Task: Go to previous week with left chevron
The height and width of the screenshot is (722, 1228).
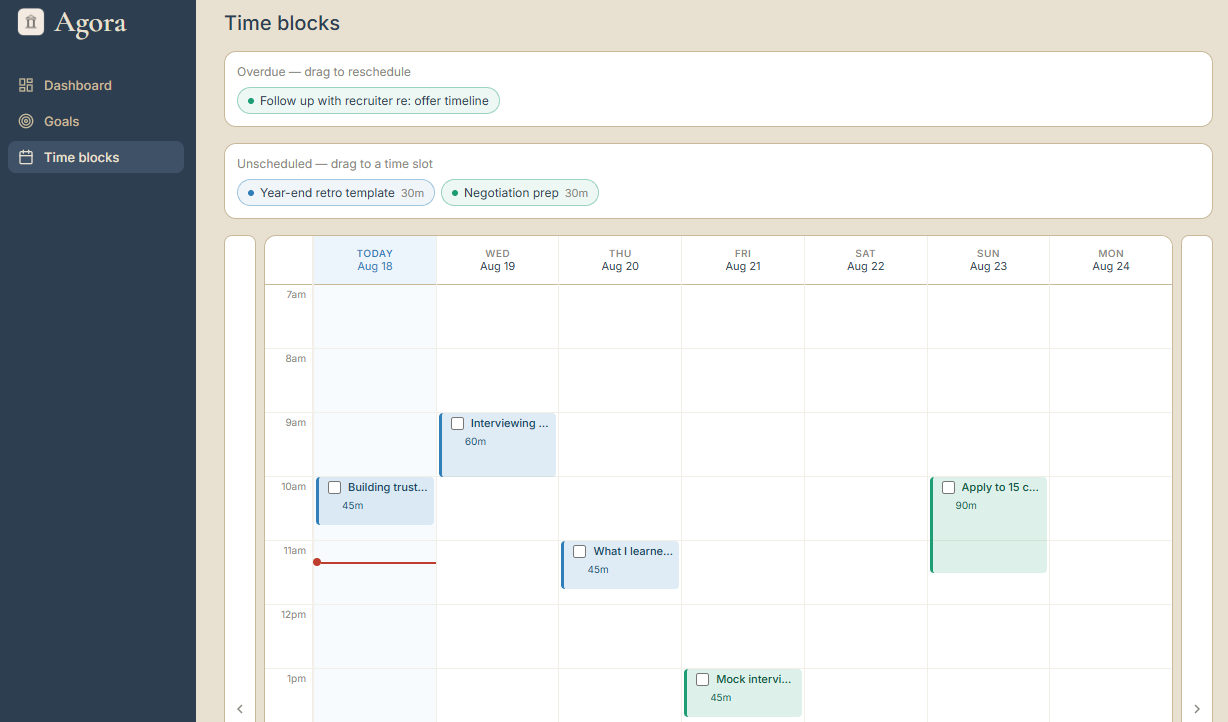Action: (x=240, y=709)
